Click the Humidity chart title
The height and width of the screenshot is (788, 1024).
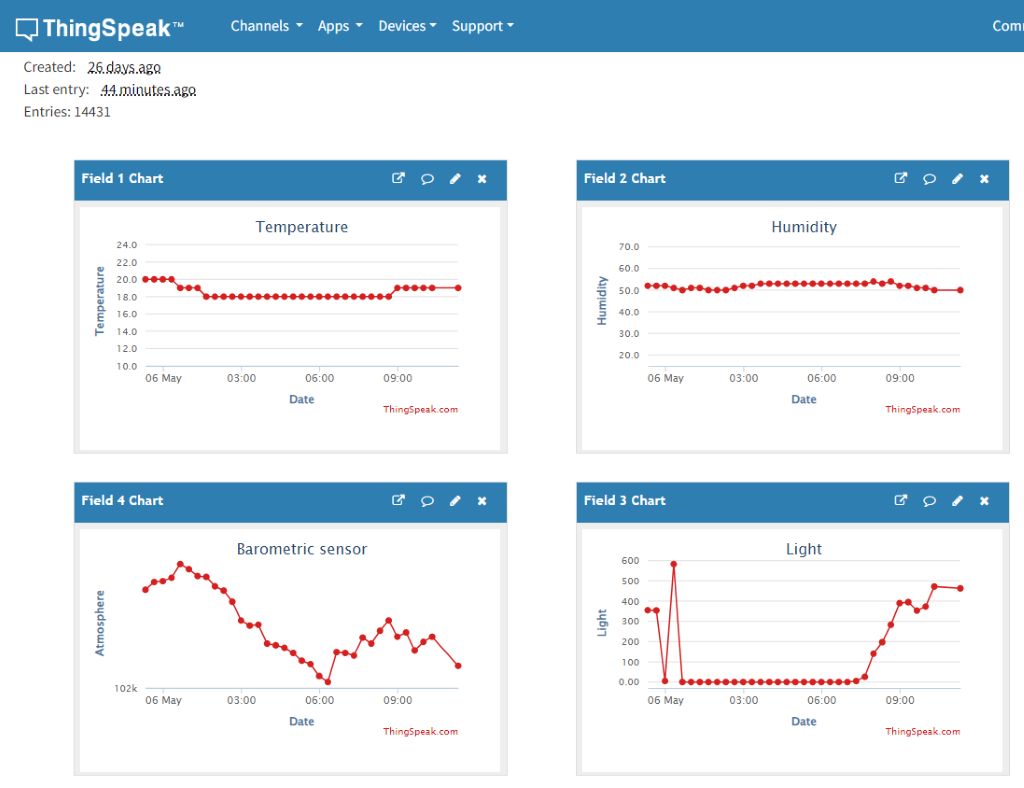[x=804, y=227]
